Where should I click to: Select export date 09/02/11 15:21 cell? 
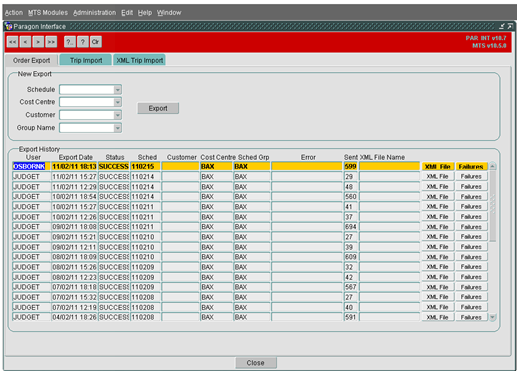point(74,237)
